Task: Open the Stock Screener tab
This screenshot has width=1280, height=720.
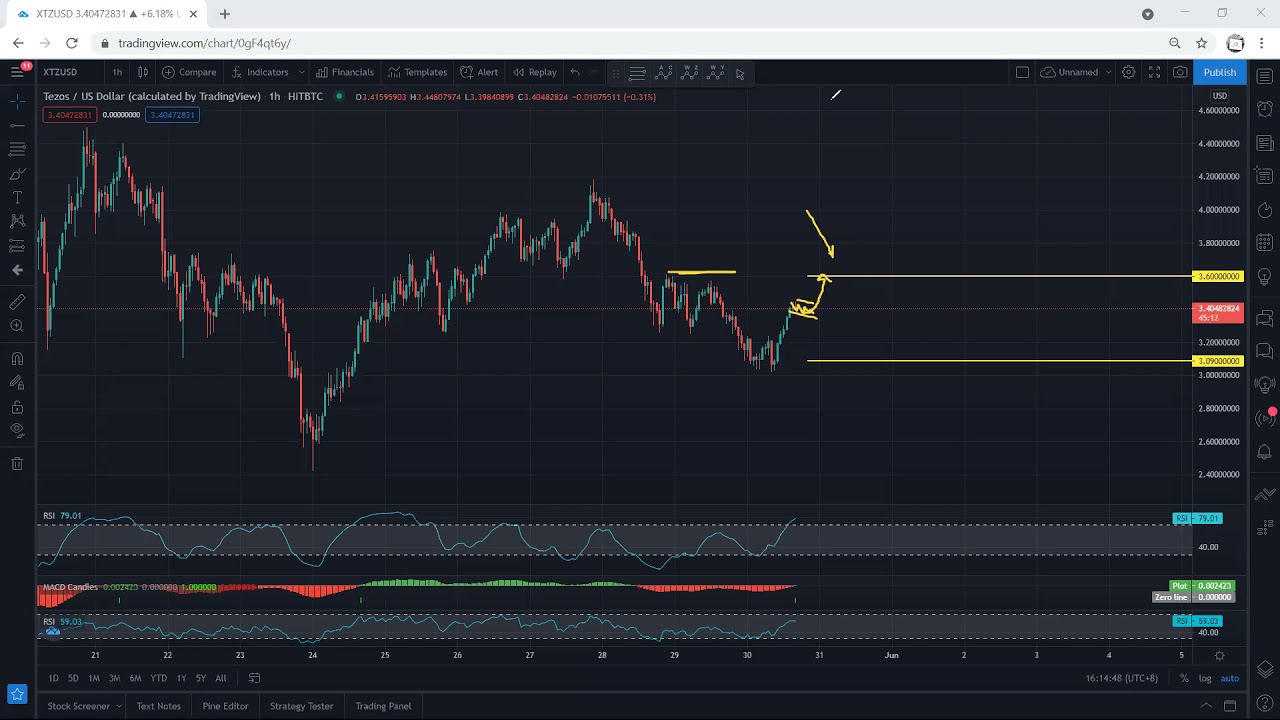Action: tap(78, 706)
